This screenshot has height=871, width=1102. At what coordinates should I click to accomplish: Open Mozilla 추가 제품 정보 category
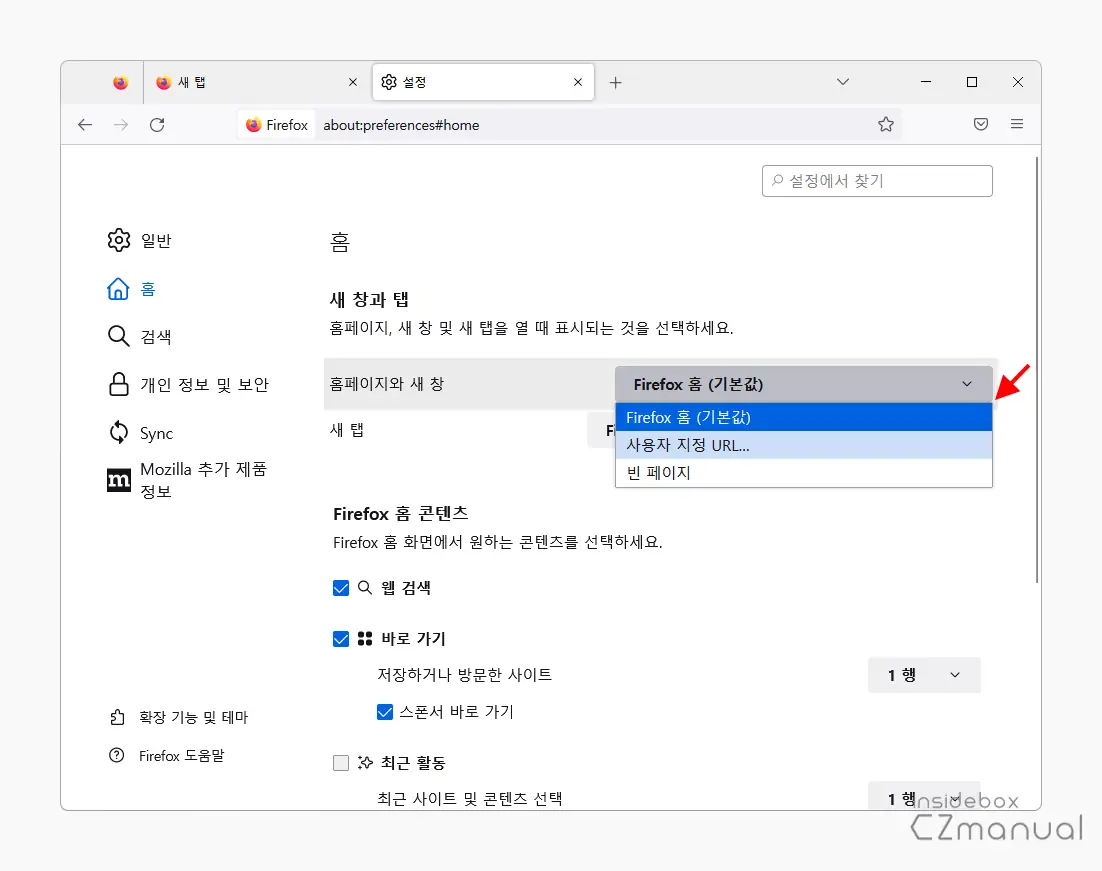tap(187, 480)
